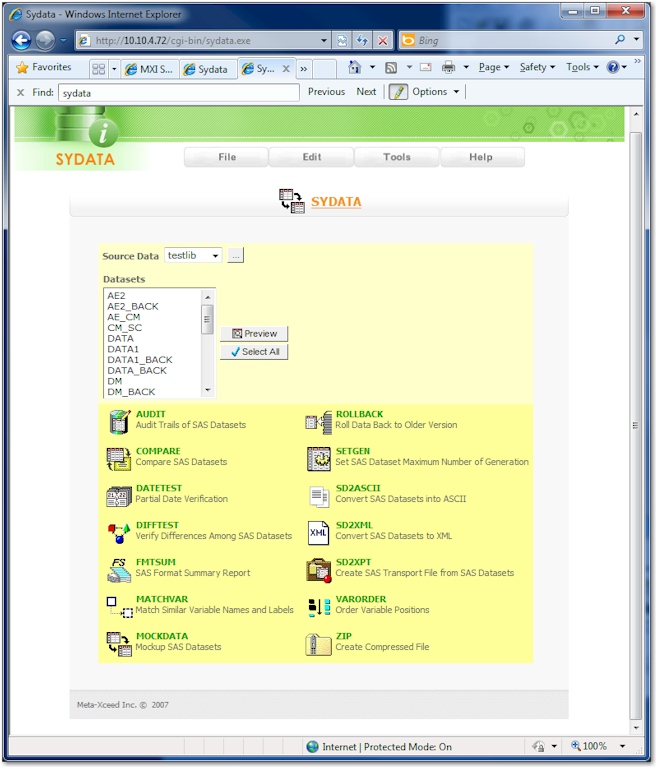Open the FMTSUM format summary icon
The width and height of the screenshot is (658, 769).
[119, 570]
